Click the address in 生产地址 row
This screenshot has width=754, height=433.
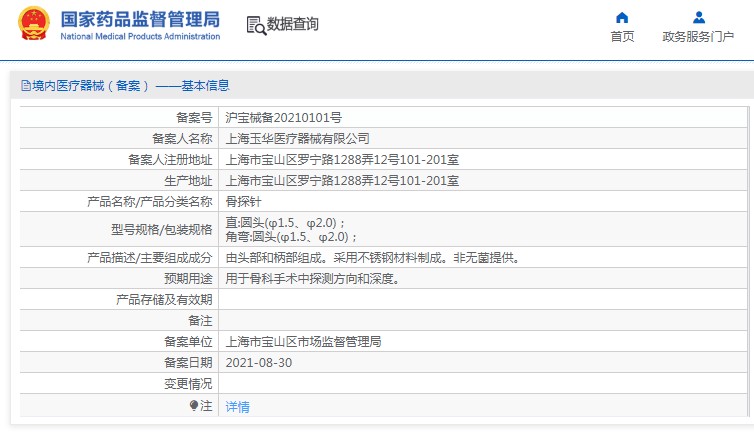(342, 181)
